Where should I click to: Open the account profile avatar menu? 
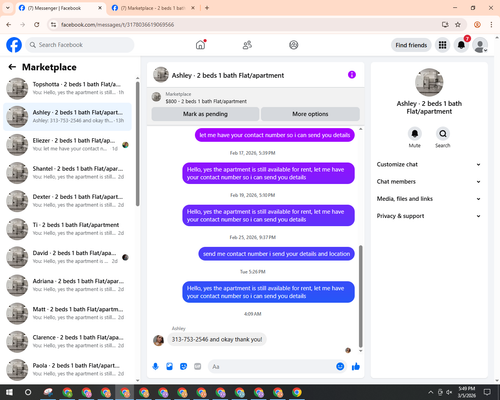(x=480, y=45)
